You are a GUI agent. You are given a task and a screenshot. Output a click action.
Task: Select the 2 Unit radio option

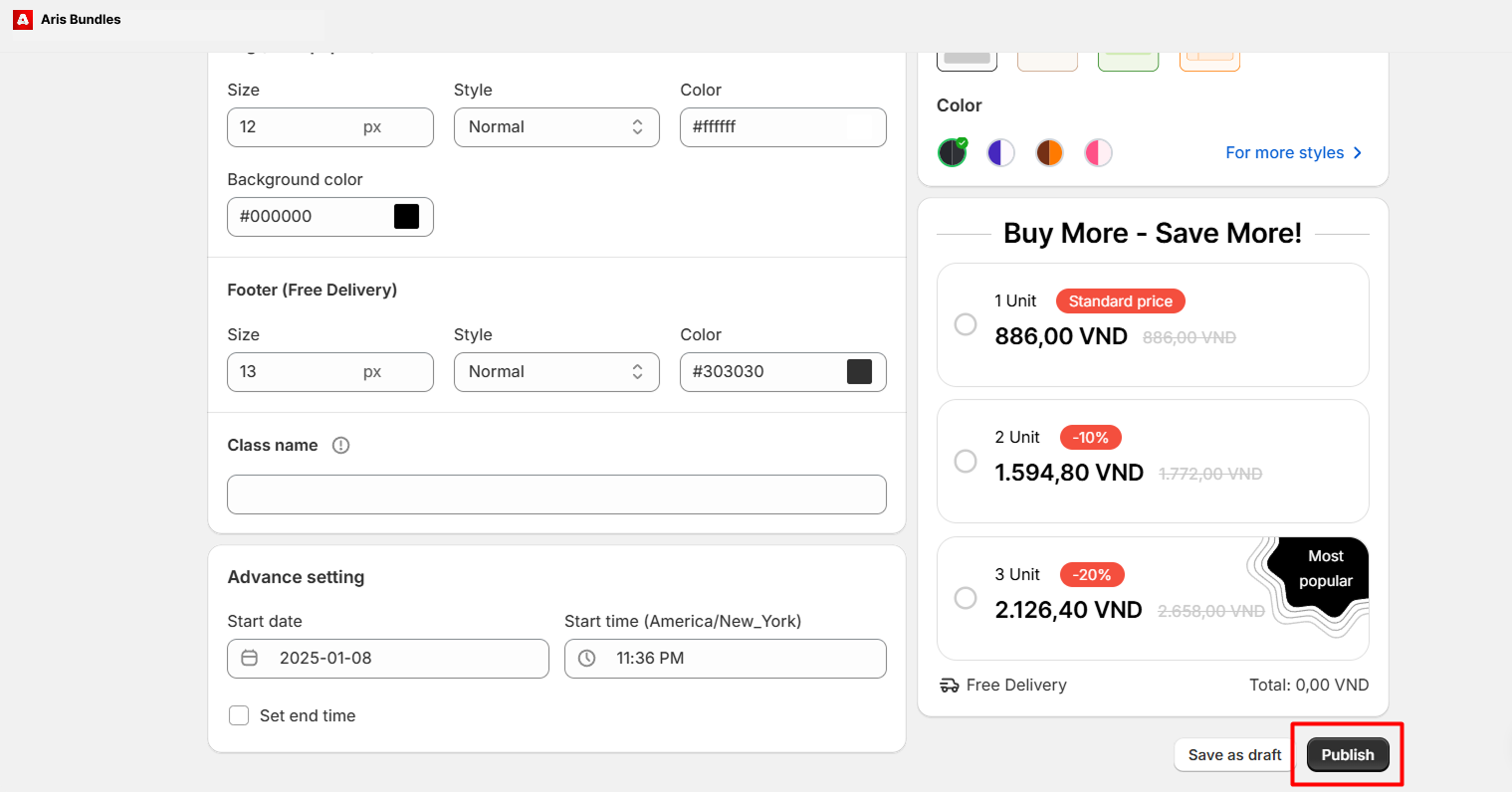point(966,461)
